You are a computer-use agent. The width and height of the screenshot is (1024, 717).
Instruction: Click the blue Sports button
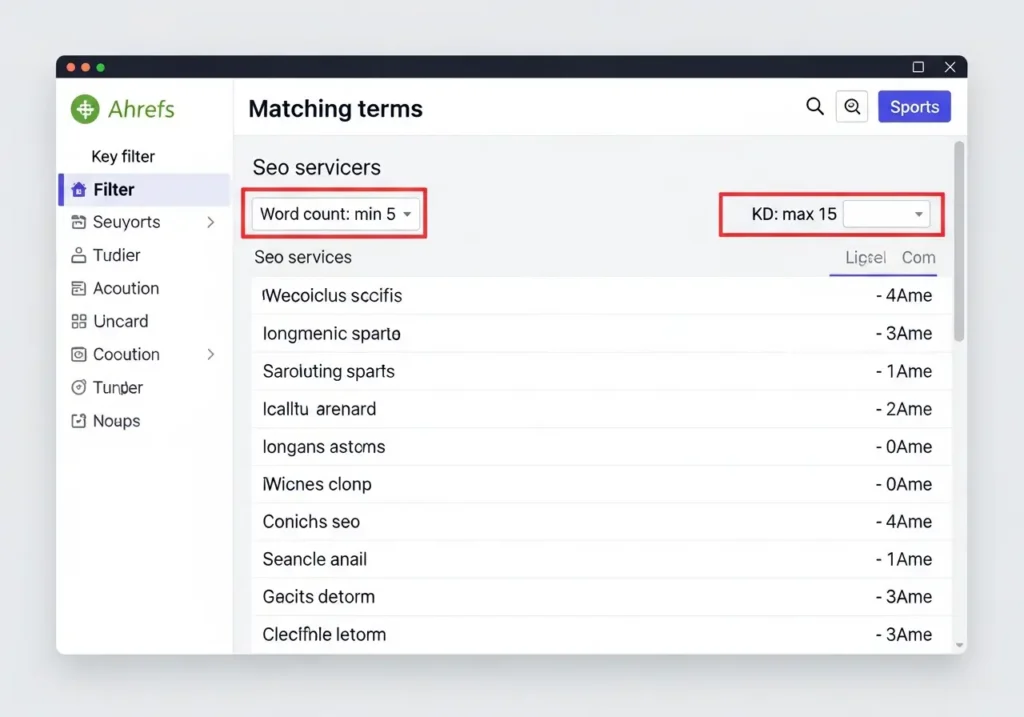[x=914, y=107]
